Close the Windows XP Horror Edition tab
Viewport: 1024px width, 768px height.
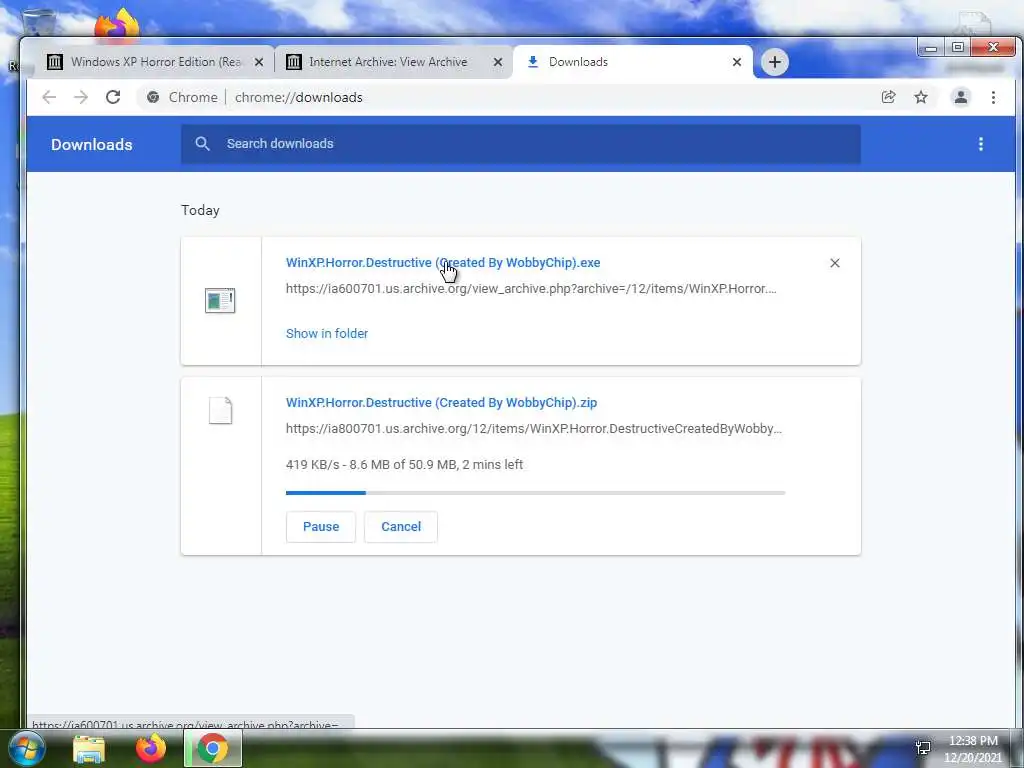click(x=259, y=62)
